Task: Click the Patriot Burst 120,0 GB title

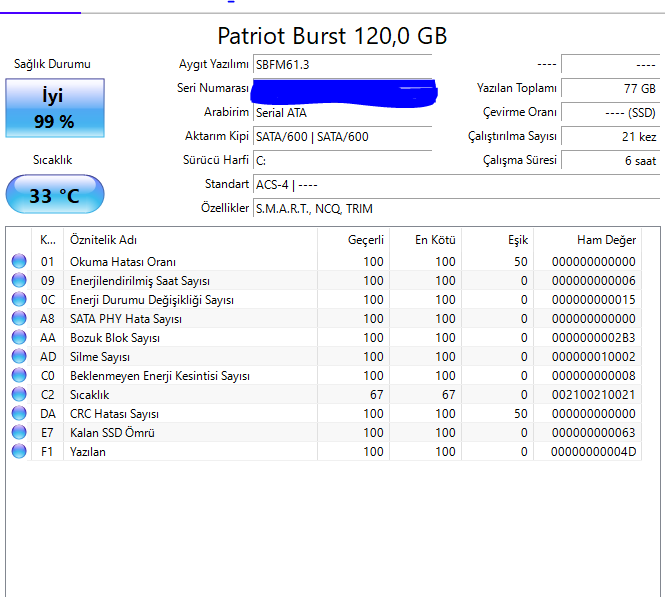Action: click(x=332, y=36)
